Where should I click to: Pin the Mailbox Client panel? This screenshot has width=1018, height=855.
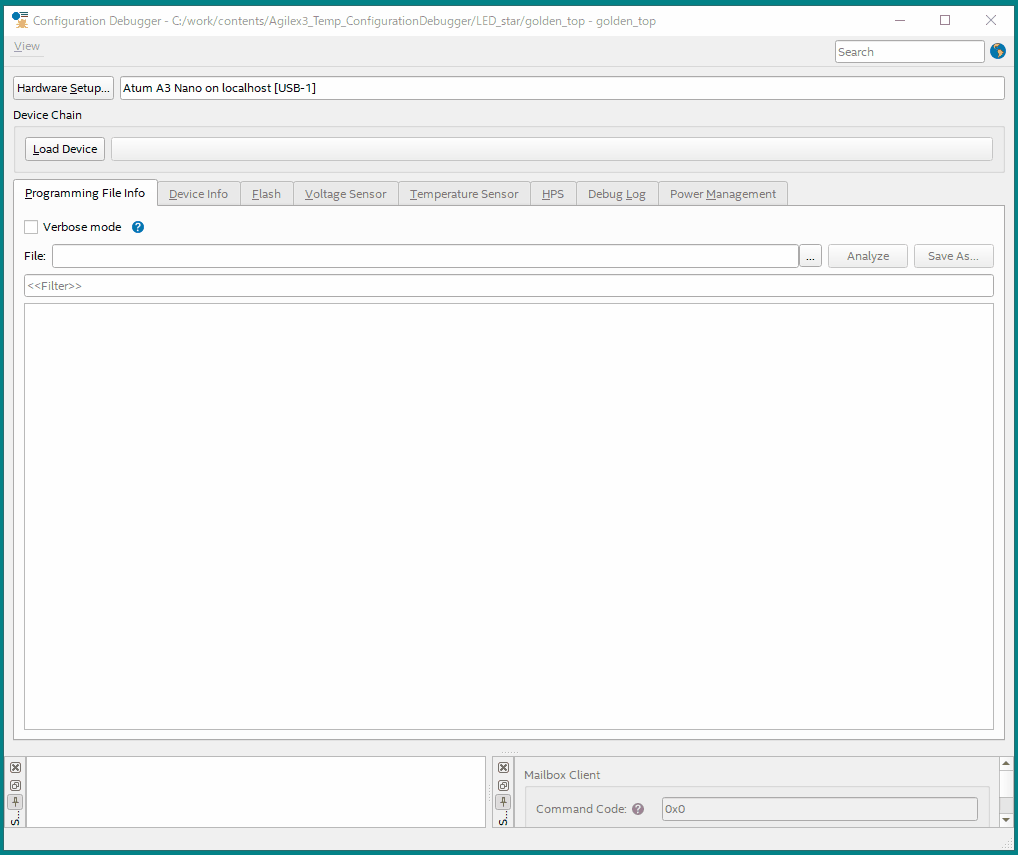pos(503,802)
